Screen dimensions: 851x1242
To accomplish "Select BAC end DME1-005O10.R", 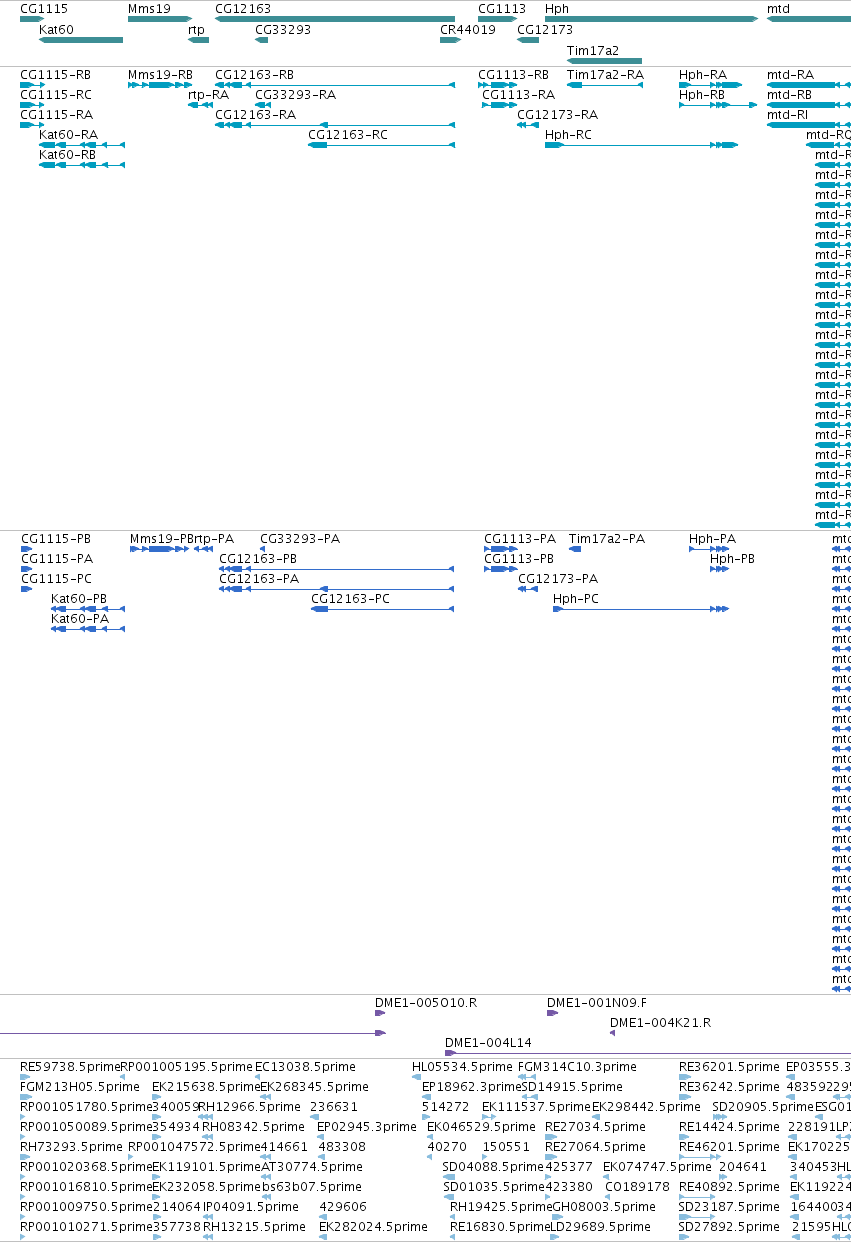I will (x=426, y=1003).
